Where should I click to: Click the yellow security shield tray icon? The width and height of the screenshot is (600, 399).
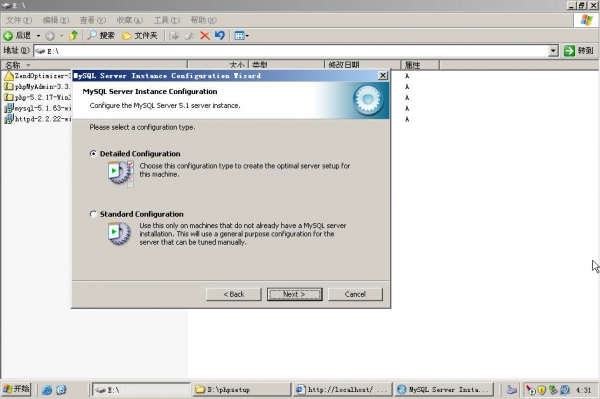pyautogui.click(x=541, y=390)
